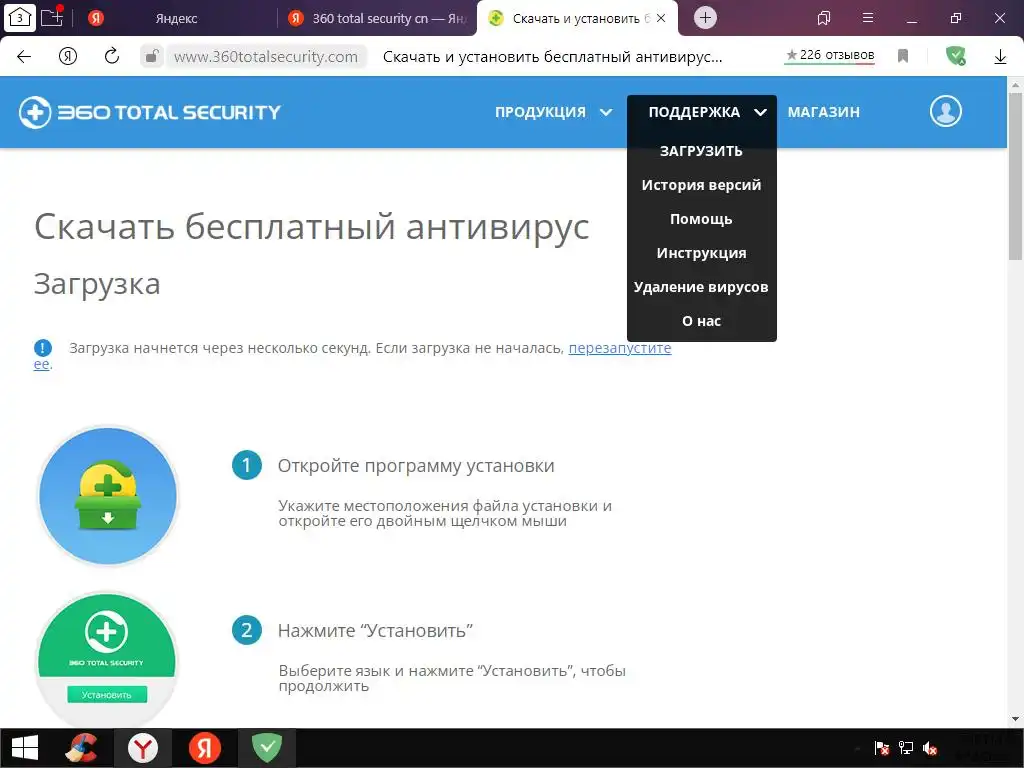Open the bookmarks panel icon in title bar
Screen dimensions: 1024x768
[x=824, y=18]
